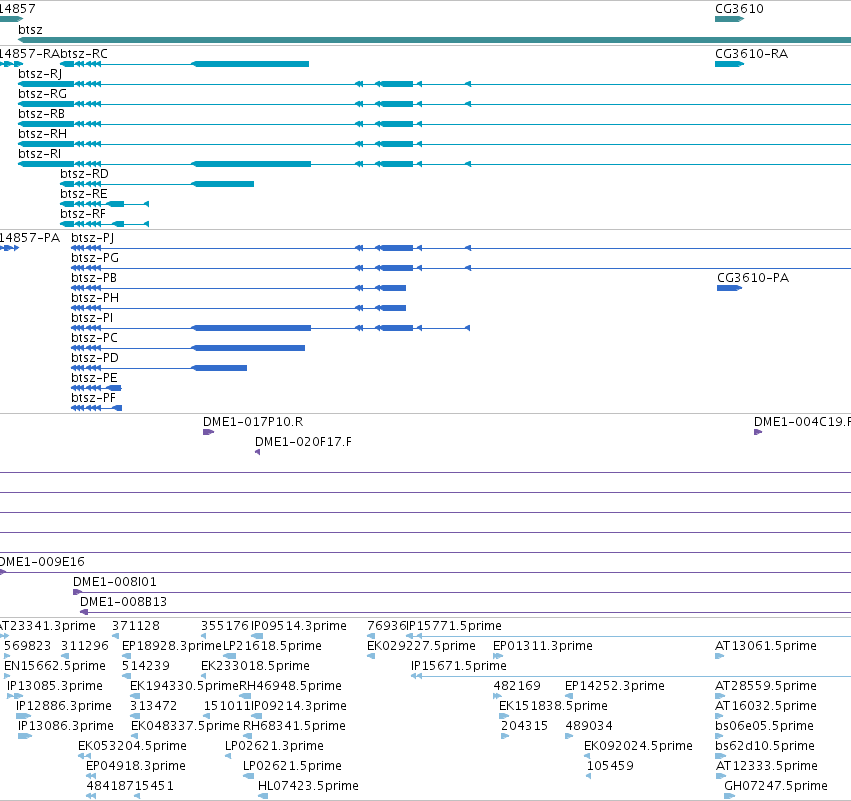851x801 pixels.
Task: Click the RH46948.5prime EST label
Action: coord(290,686)
